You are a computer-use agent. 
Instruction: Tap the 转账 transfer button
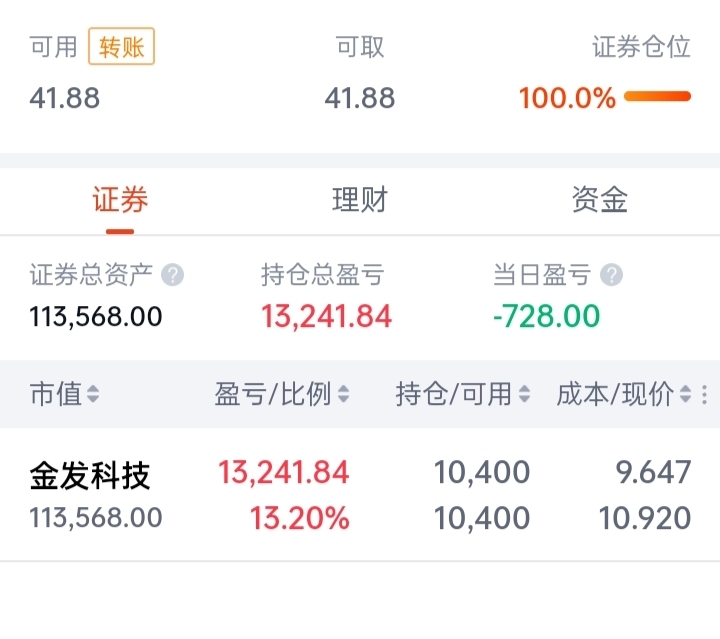(x=121, y=46)
